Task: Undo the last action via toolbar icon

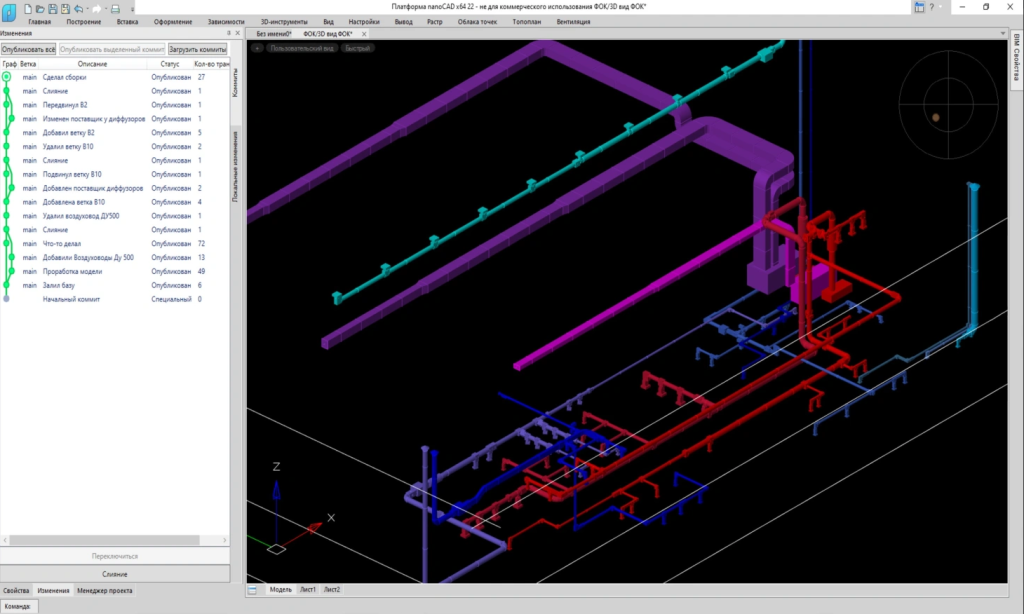Action: [x=78, y=10]
